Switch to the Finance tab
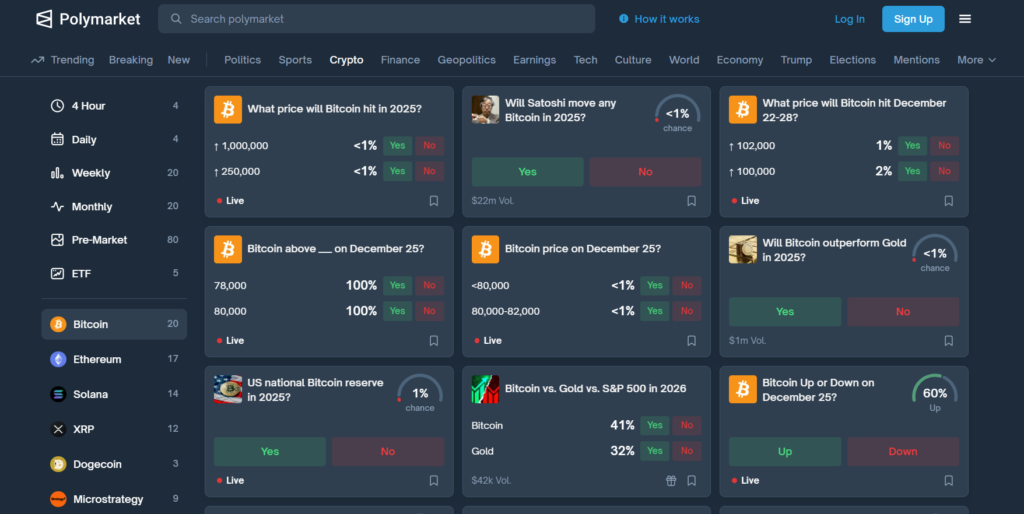This screenshot has height=514, width=1024. [400, 60]
